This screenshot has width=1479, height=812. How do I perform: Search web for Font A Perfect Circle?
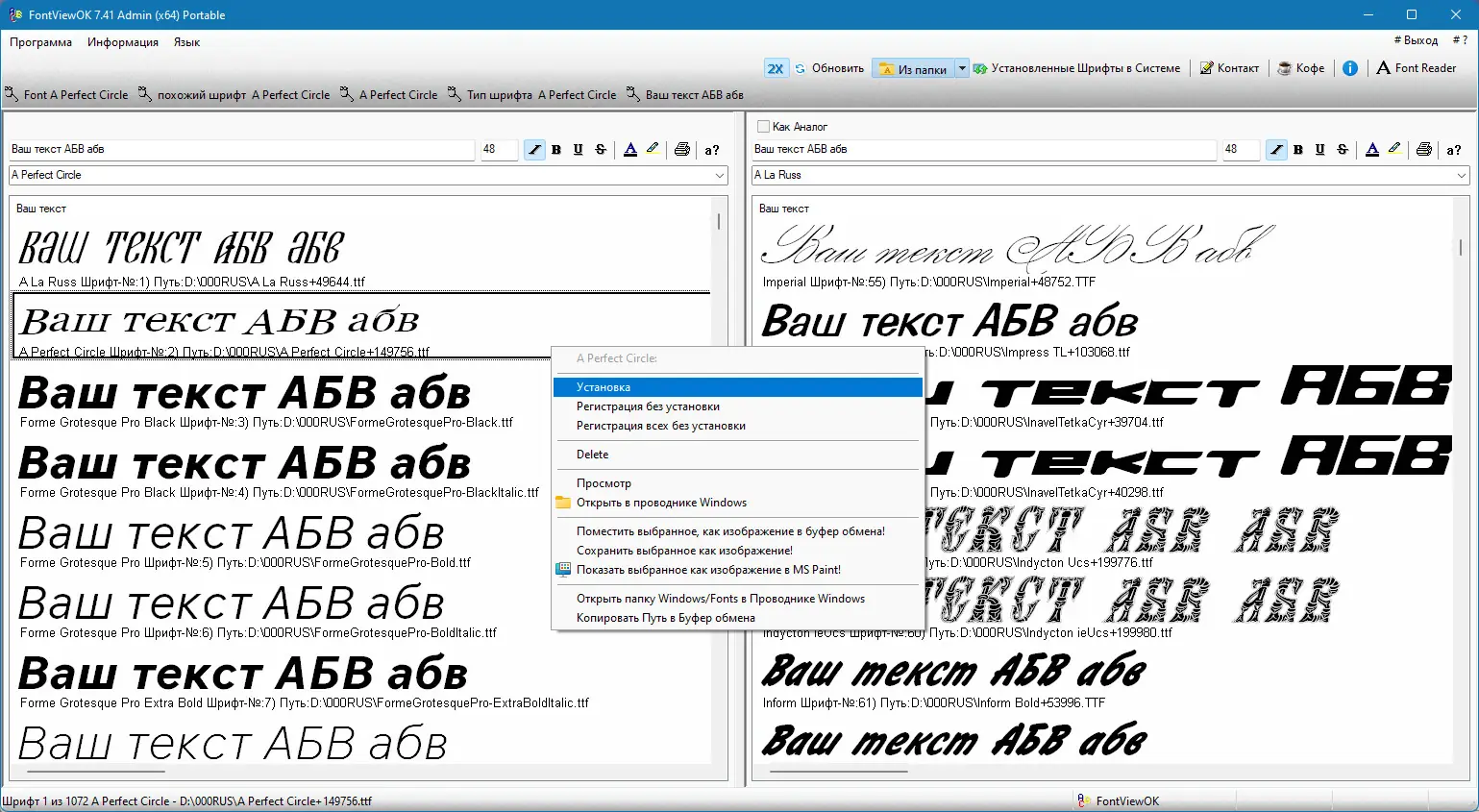66,95
